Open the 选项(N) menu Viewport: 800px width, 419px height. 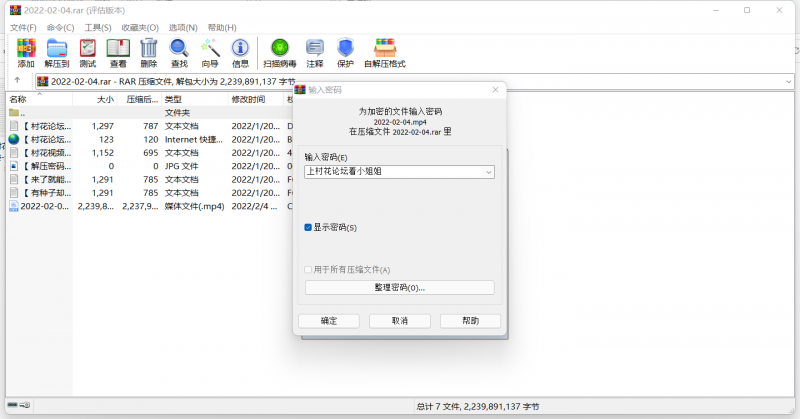(x=182, y=27)
